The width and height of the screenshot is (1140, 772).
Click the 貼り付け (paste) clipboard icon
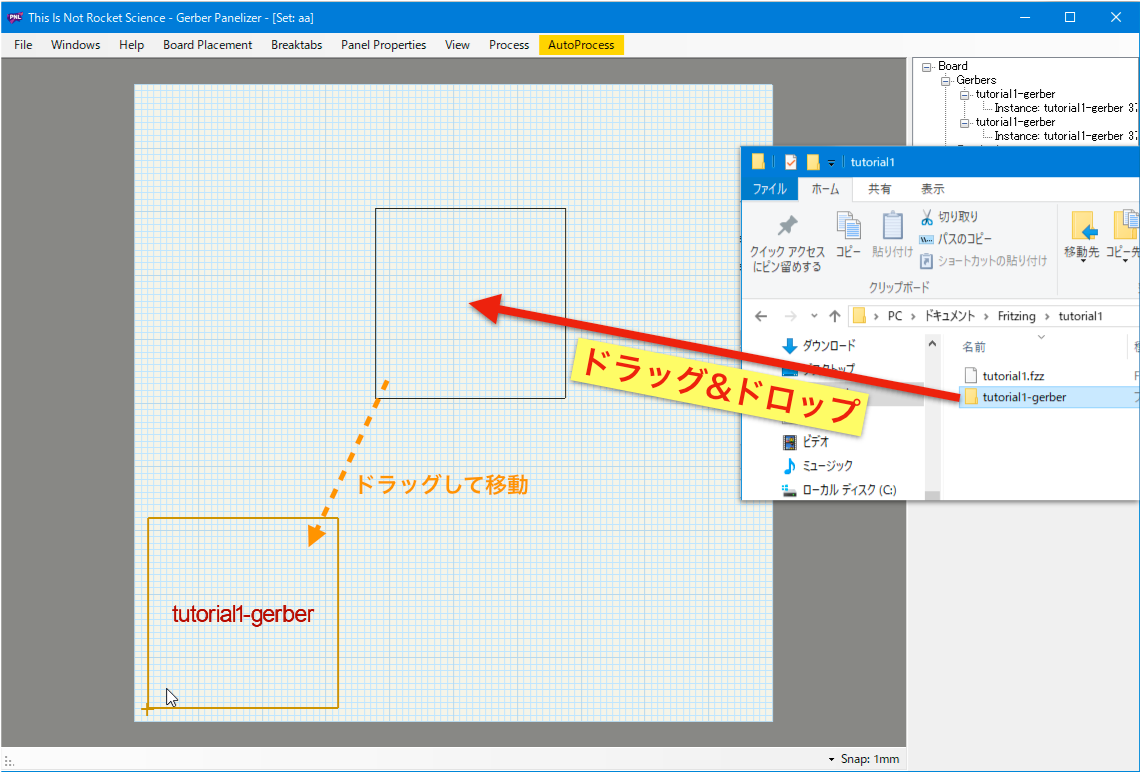(892, 225)
